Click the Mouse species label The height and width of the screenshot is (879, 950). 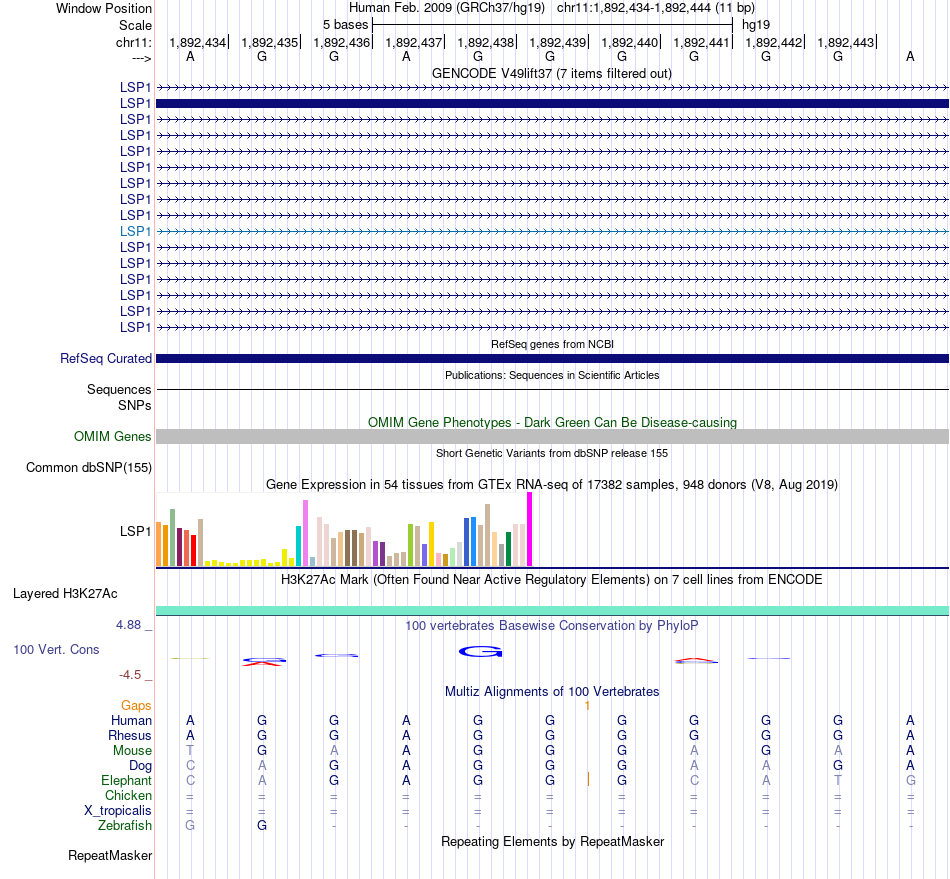[x=132, y=751]
